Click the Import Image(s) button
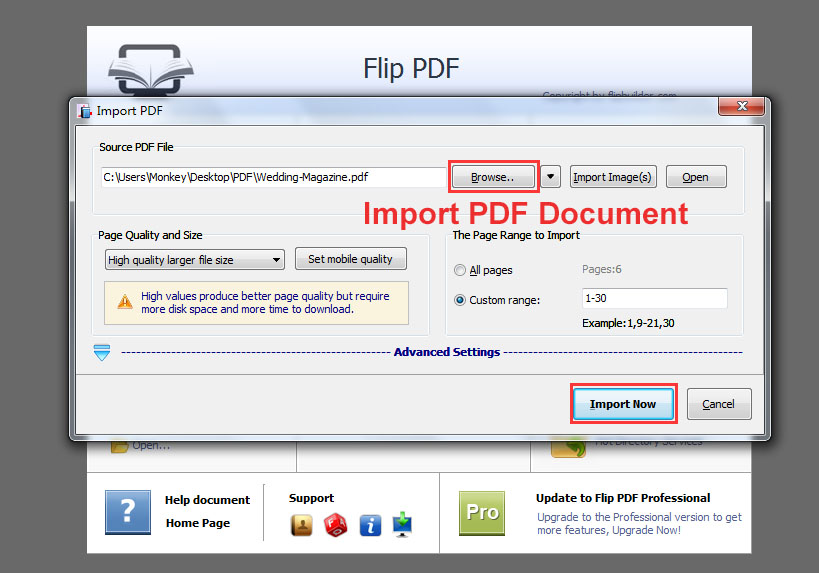The image size is (819, 573). click(612, 177)
